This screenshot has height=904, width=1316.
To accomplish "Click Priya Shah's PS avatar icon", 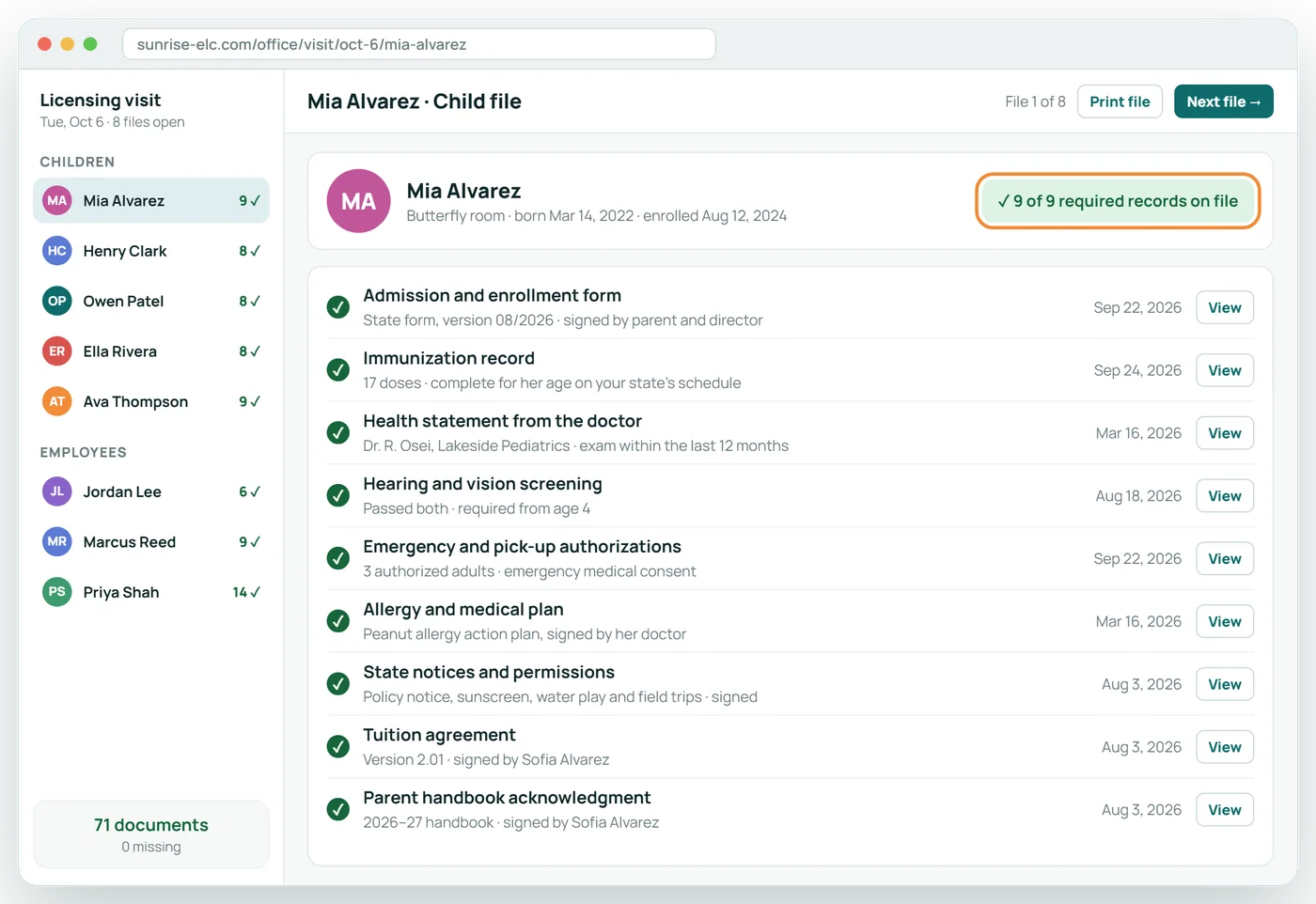I will click(x=57, y=592).
